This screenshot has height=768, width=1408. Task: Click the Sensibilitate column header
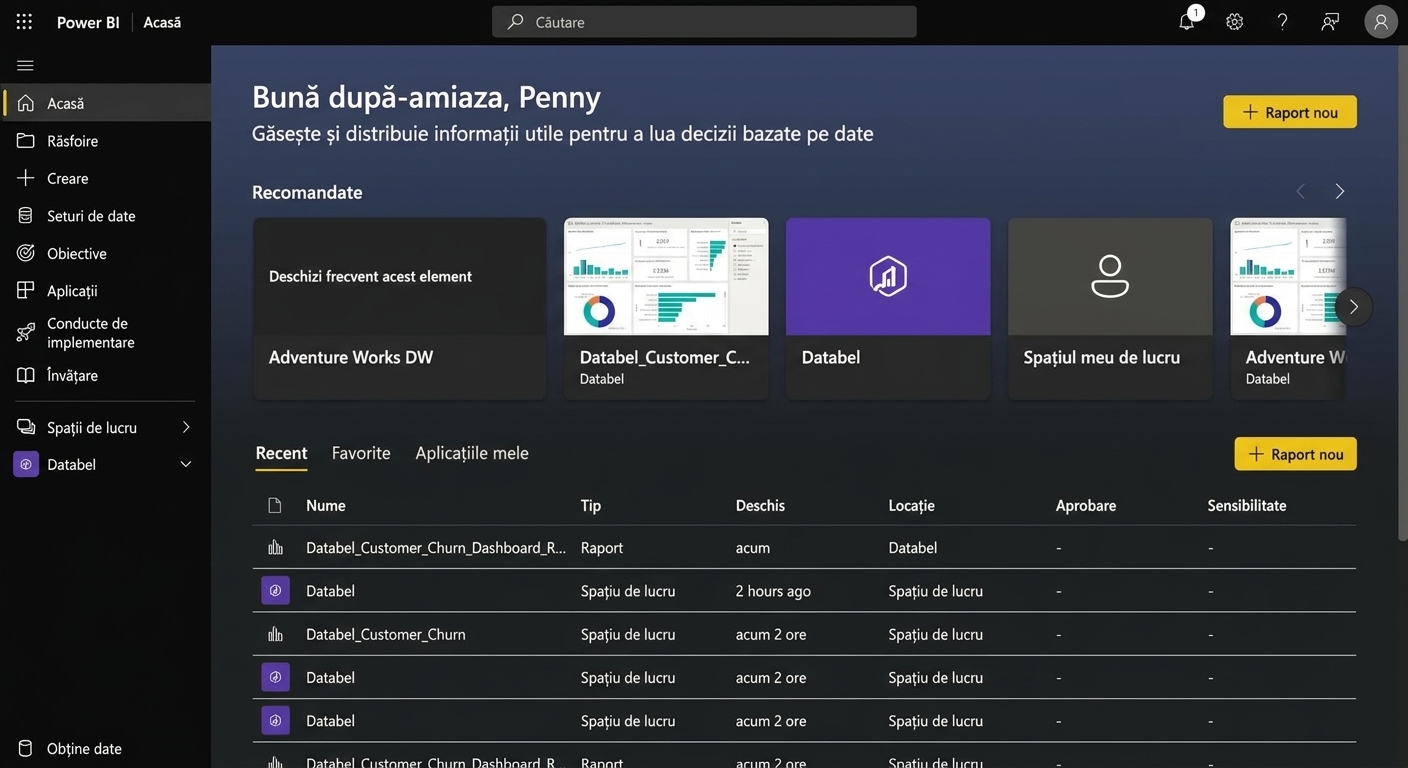tap(1247, 505)
